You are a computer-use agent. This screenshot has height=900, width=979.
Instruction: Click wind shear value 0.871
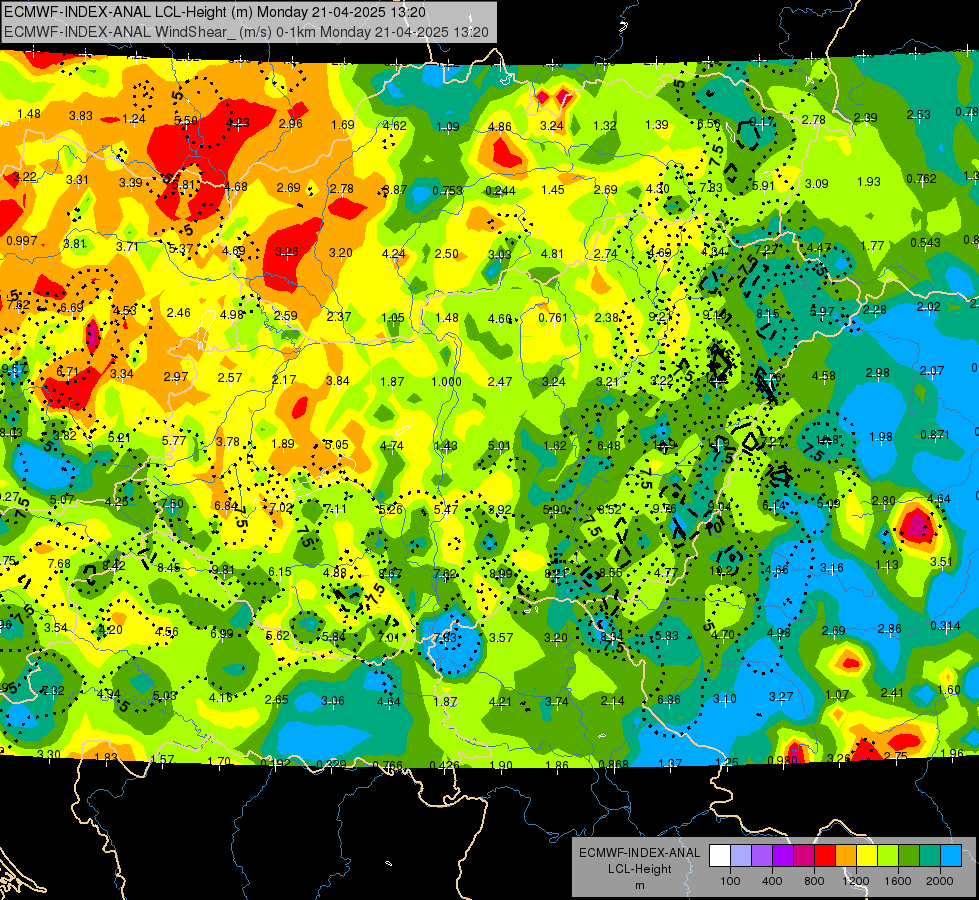pyautogui.click(x=935, y=435)
